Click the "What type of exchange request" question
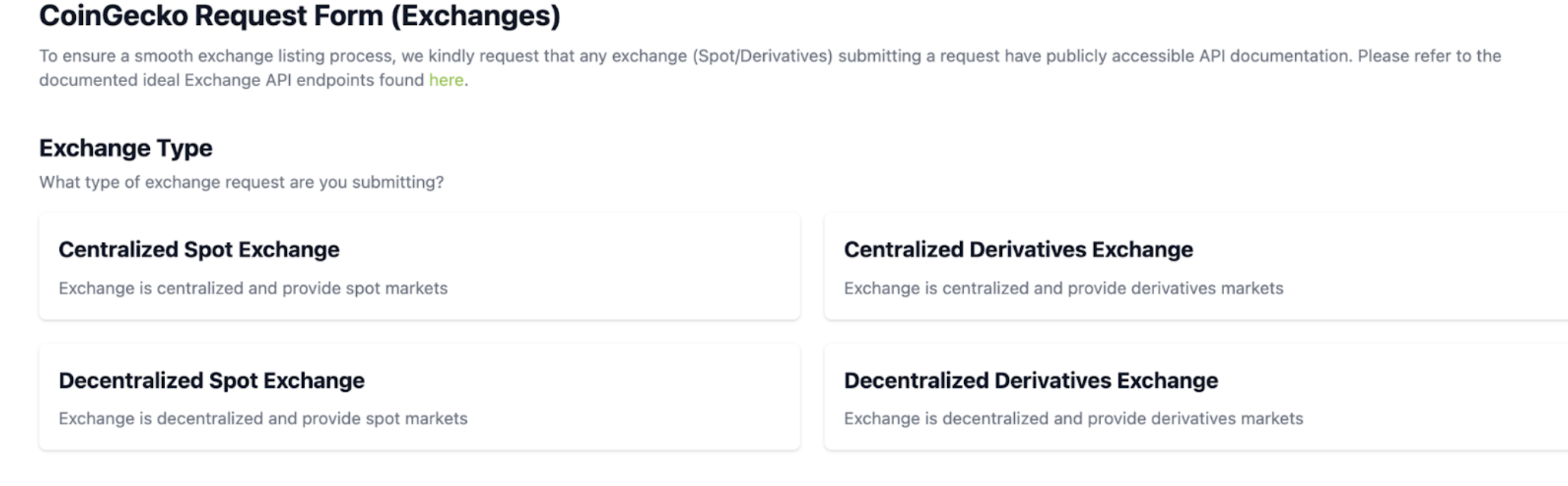1568x486 pixels. 241,183
